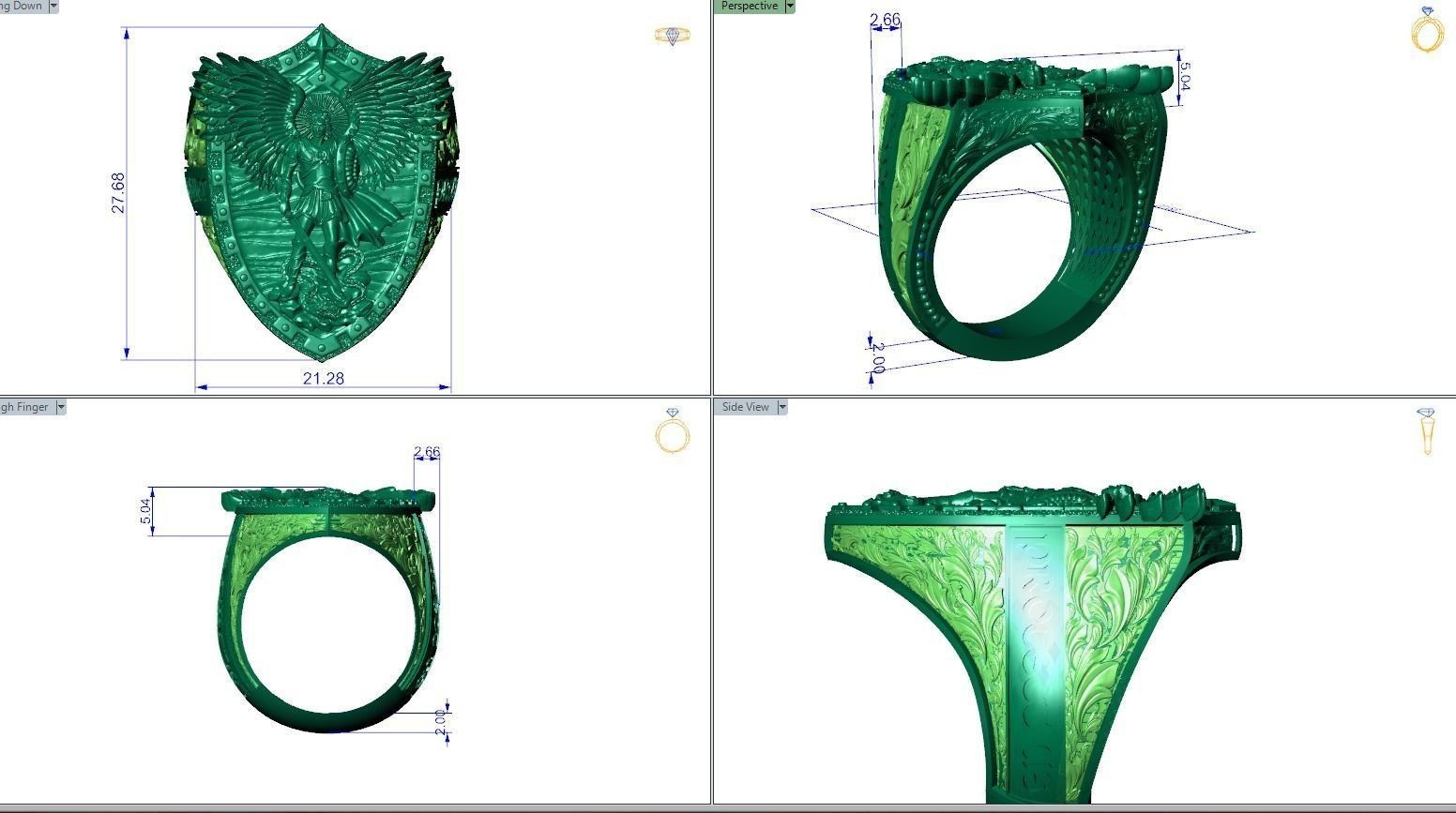Screen dimensions: 1456x813
Task: Expand the Side View viewport menu arrow
Action: coord(782,407)
